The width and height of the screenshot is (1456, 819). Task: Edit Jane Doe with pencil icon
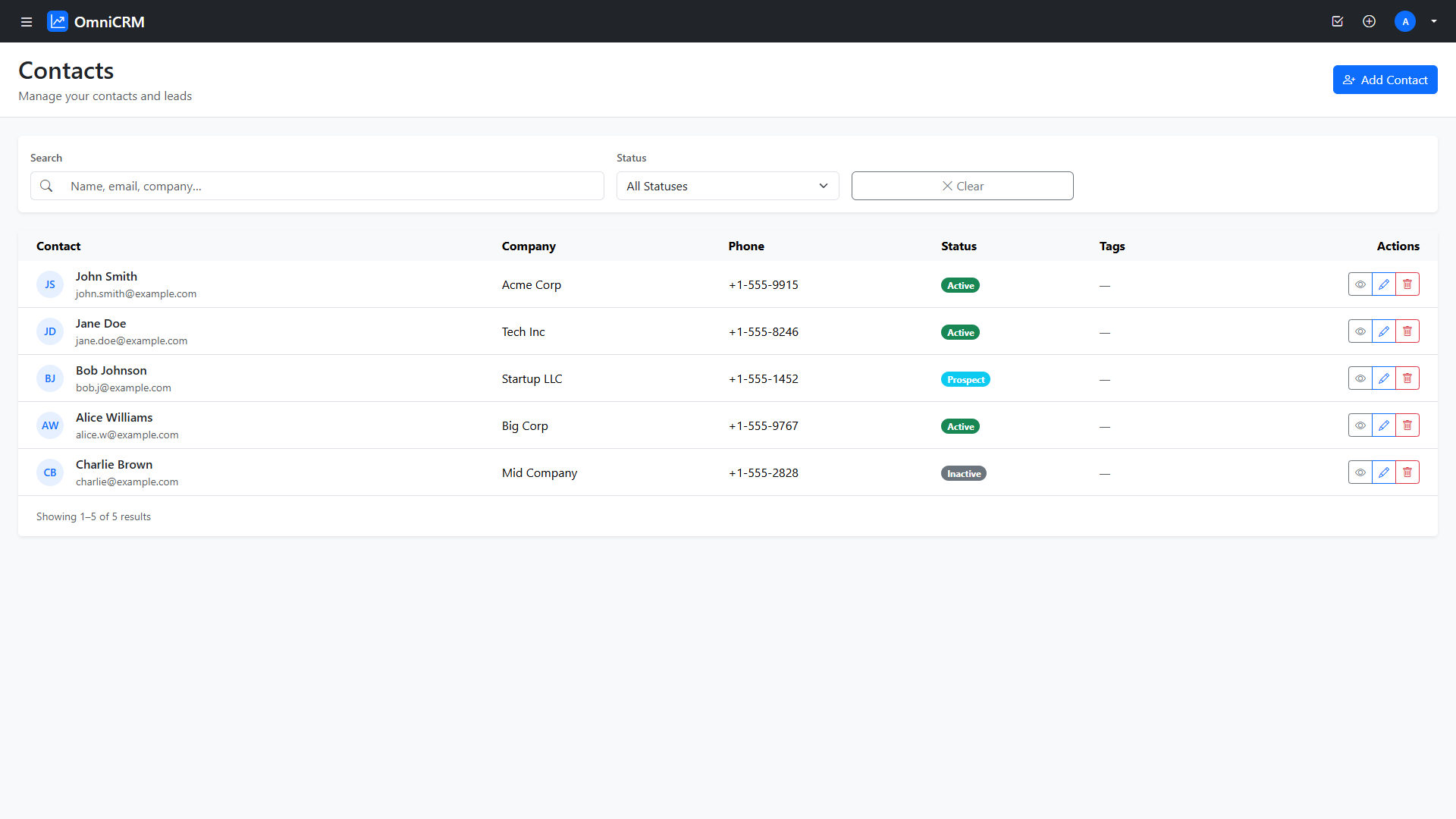click(x=1384, y=331)
